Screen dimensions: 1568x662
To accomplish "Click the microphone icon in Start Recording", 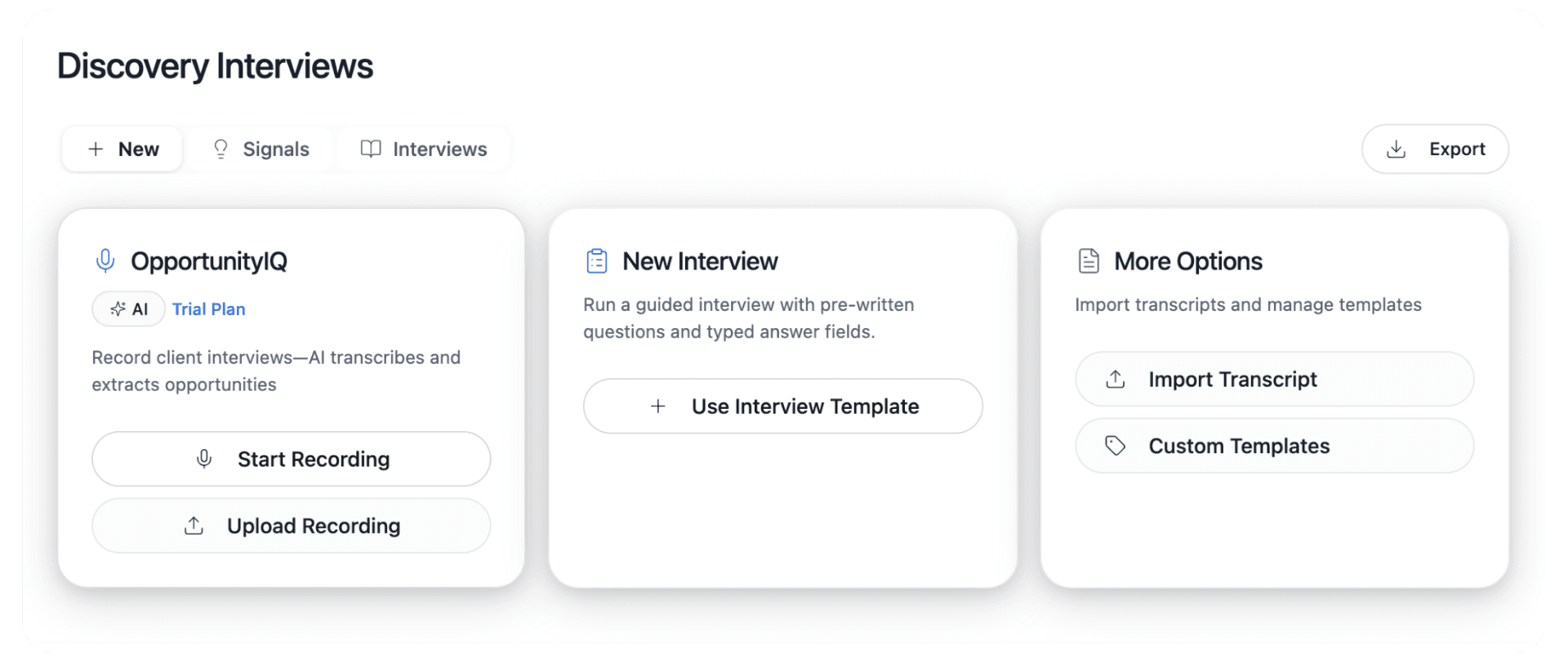I will pos(204,459).
